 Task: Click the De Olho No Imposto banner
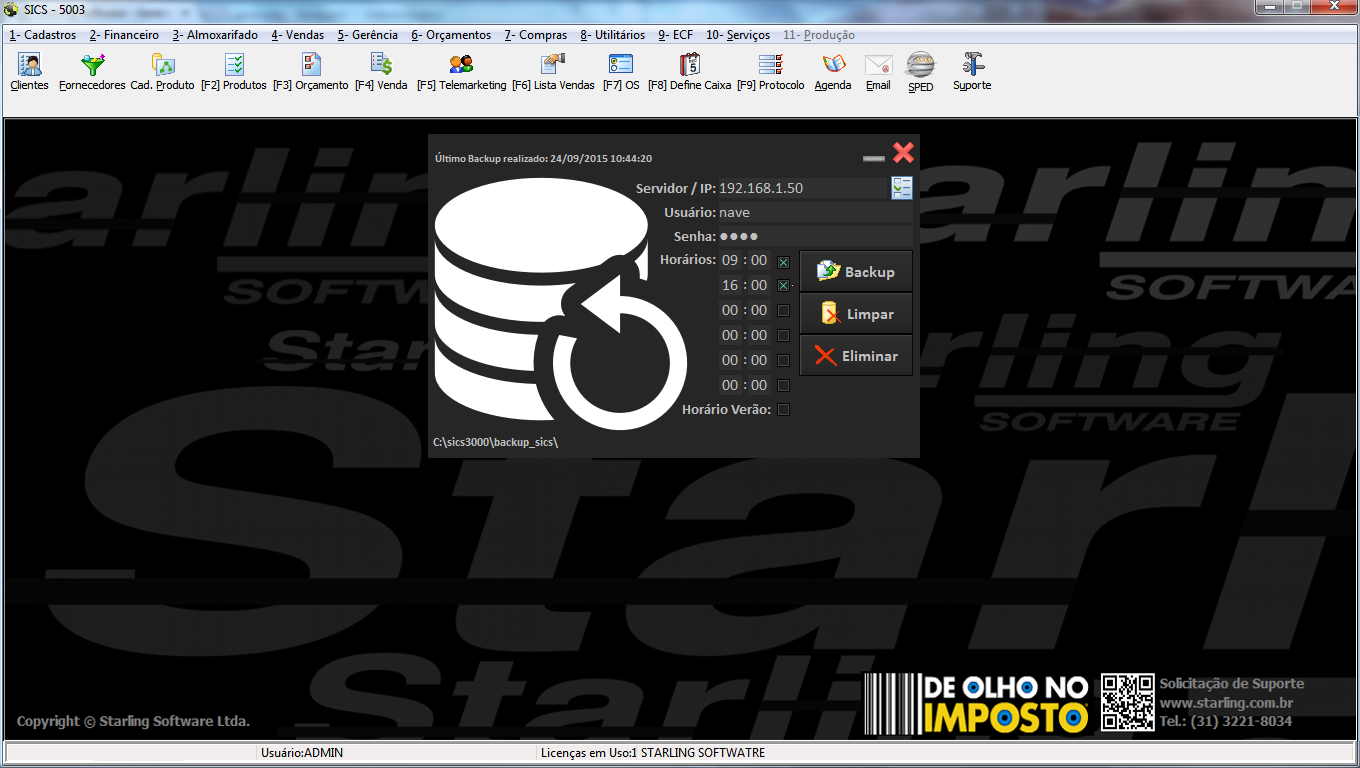coord(977,702)
